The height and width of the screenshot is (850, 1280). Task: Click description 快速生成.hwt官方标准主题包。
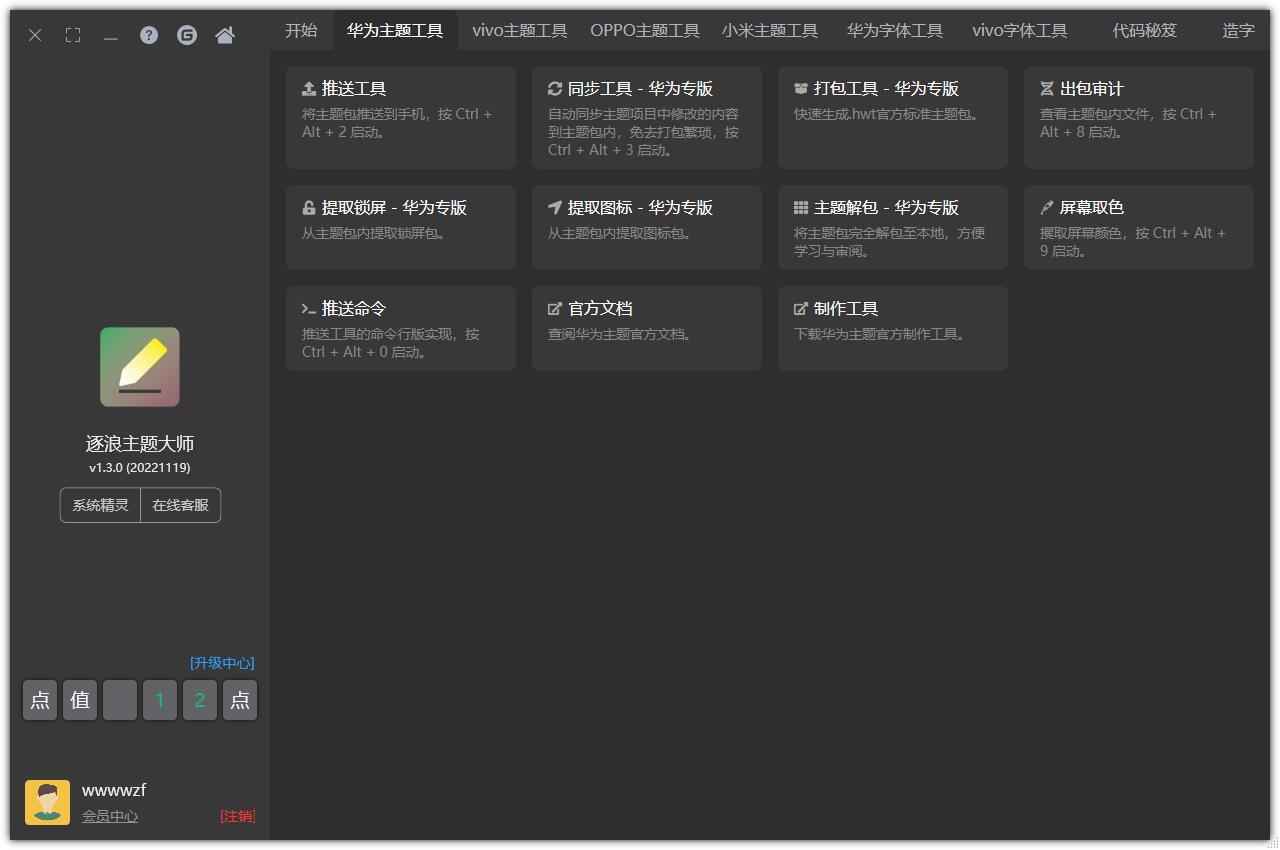click(x=889, y=114)
